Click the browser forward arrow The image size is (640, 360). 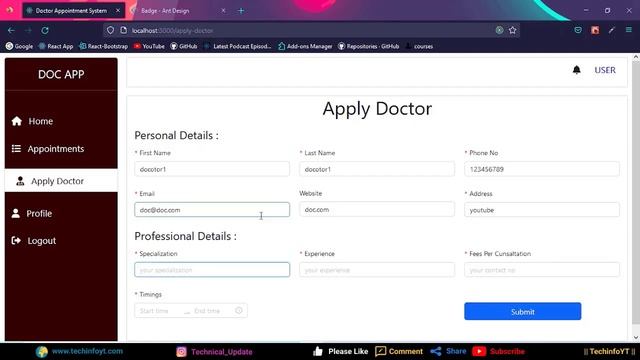coord(28,30)
